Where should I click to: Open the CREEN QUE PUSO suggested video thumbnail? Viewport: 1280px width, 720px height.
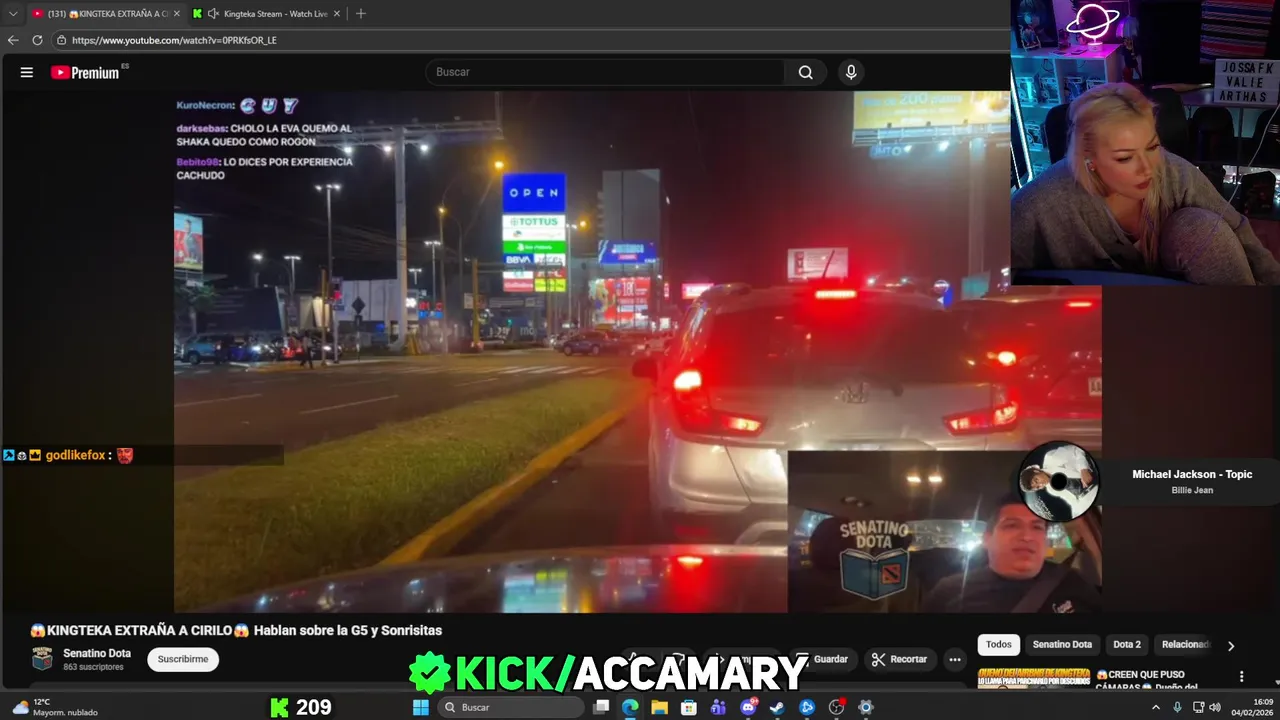pos(1034,678)
